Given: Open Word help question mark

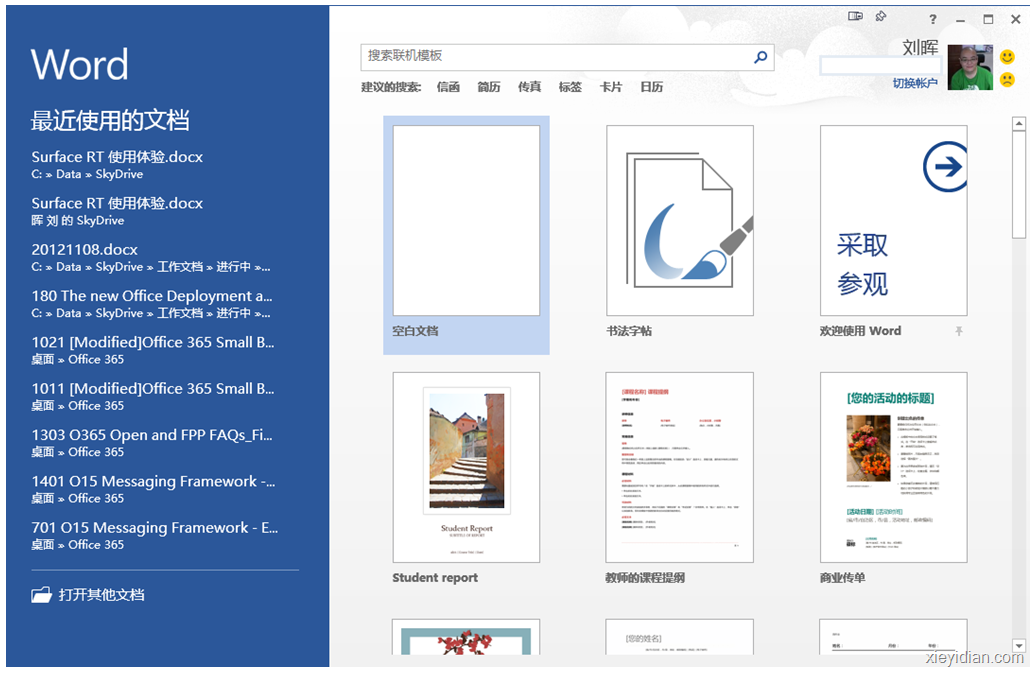Looking at the screenshot, I should click(x=933, y=20).
